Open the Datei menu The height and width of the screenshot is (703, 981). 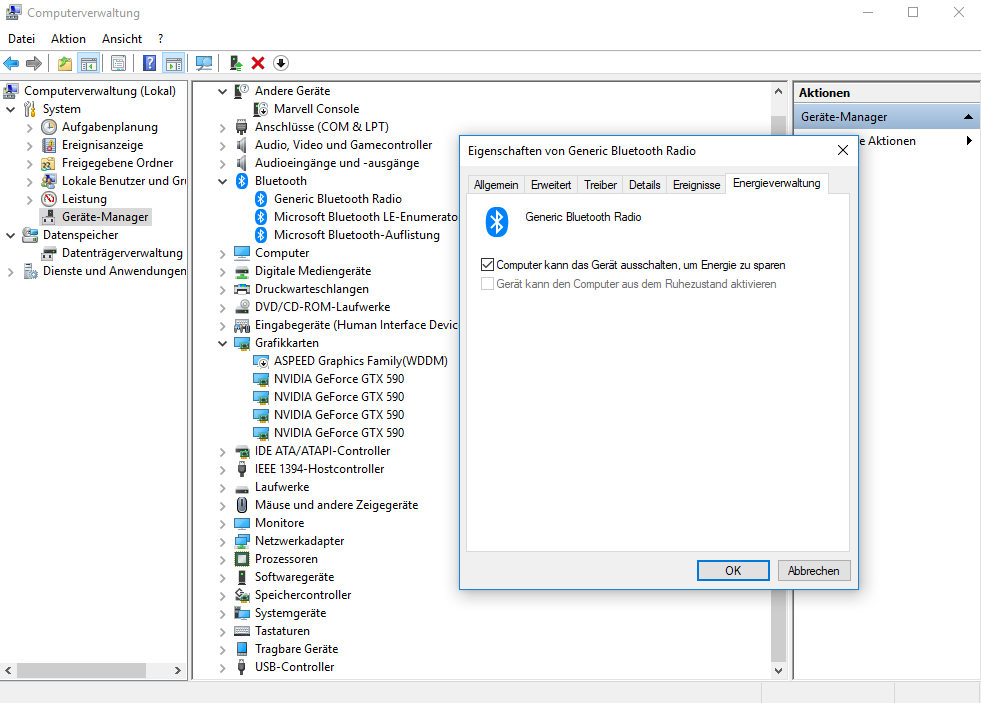click(21, 39)
